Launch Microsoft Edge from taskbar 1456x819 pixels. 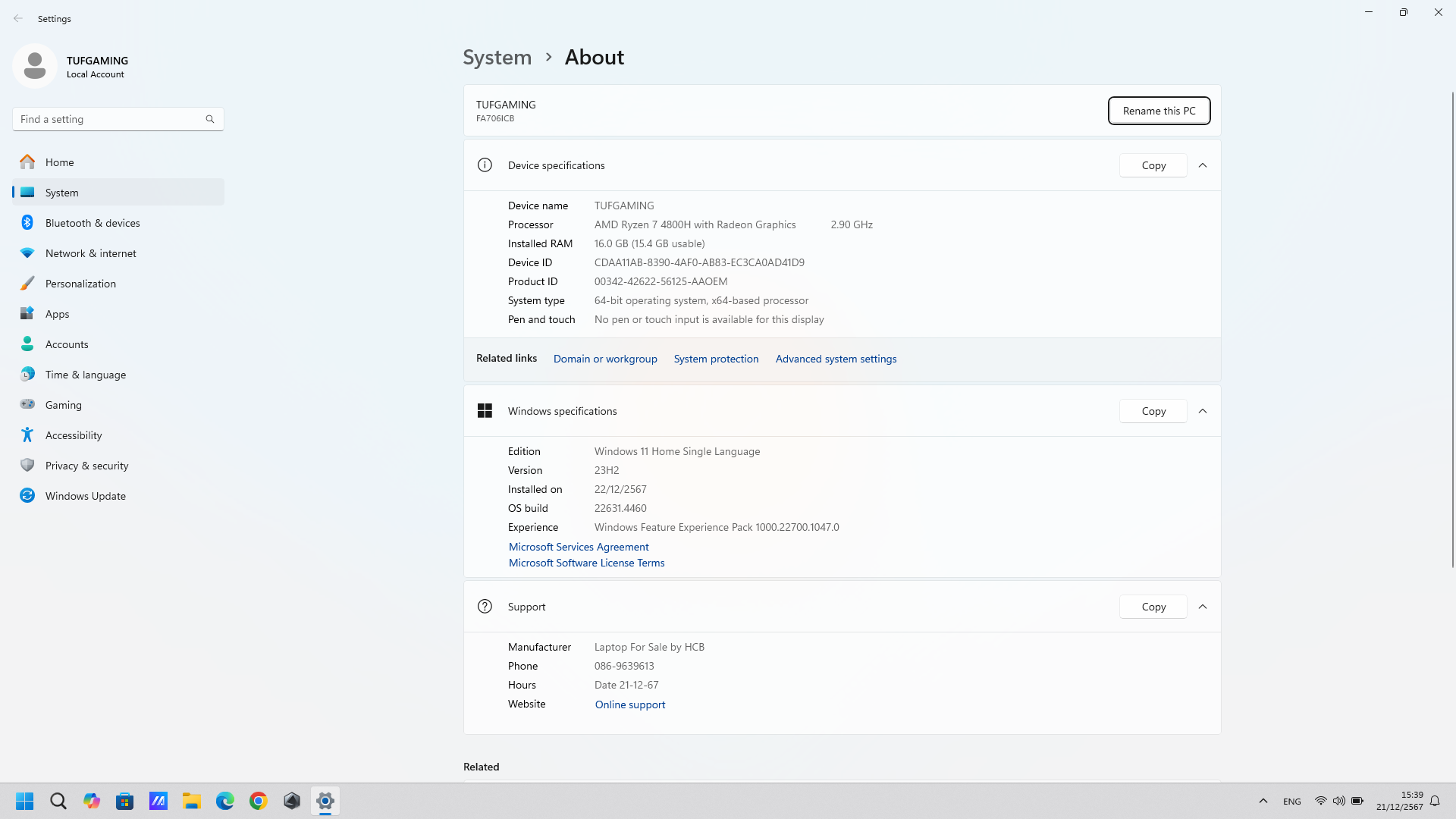click(x=225, y=801)
